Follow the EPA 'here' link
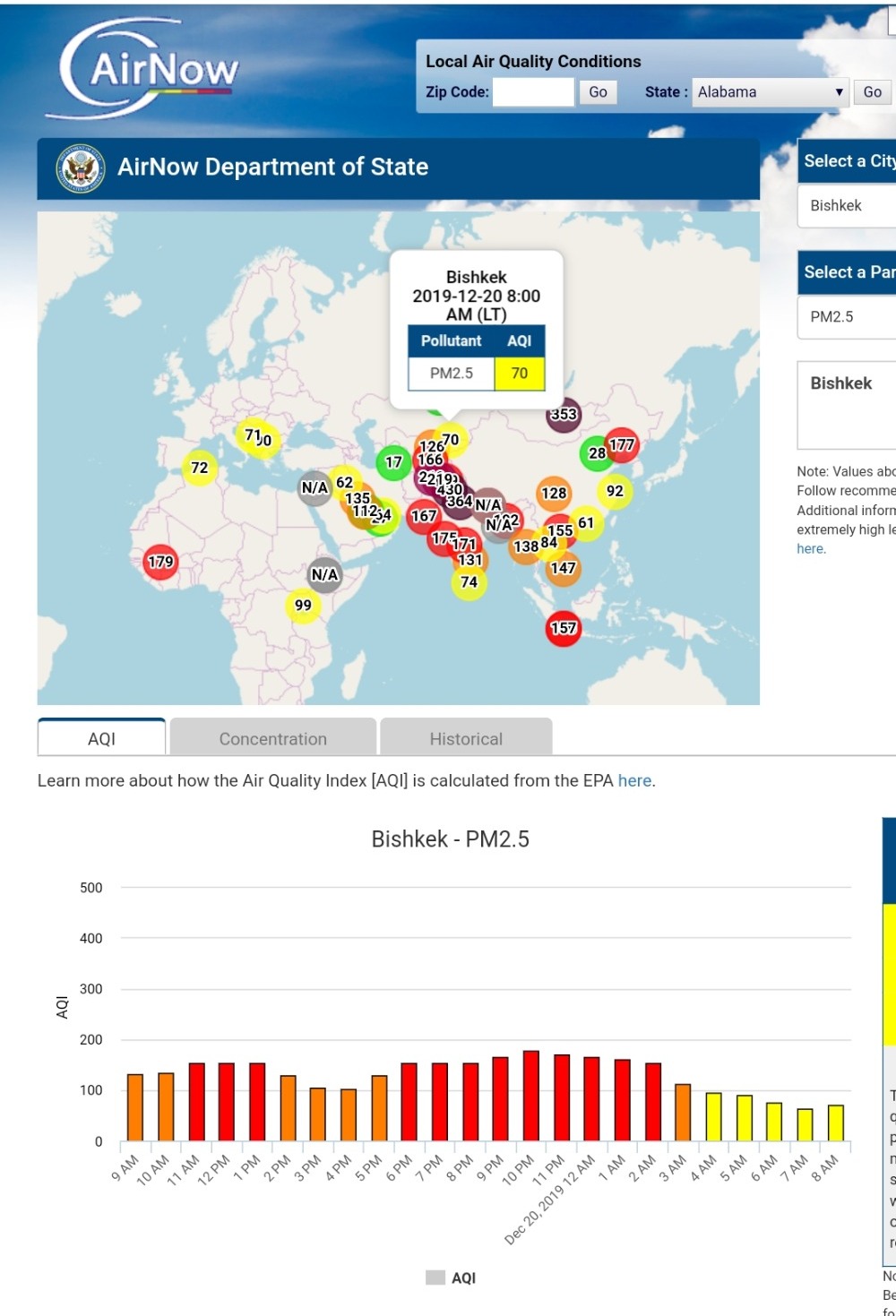This screenshot has height=1316, width=896. [x=634, y=780]
